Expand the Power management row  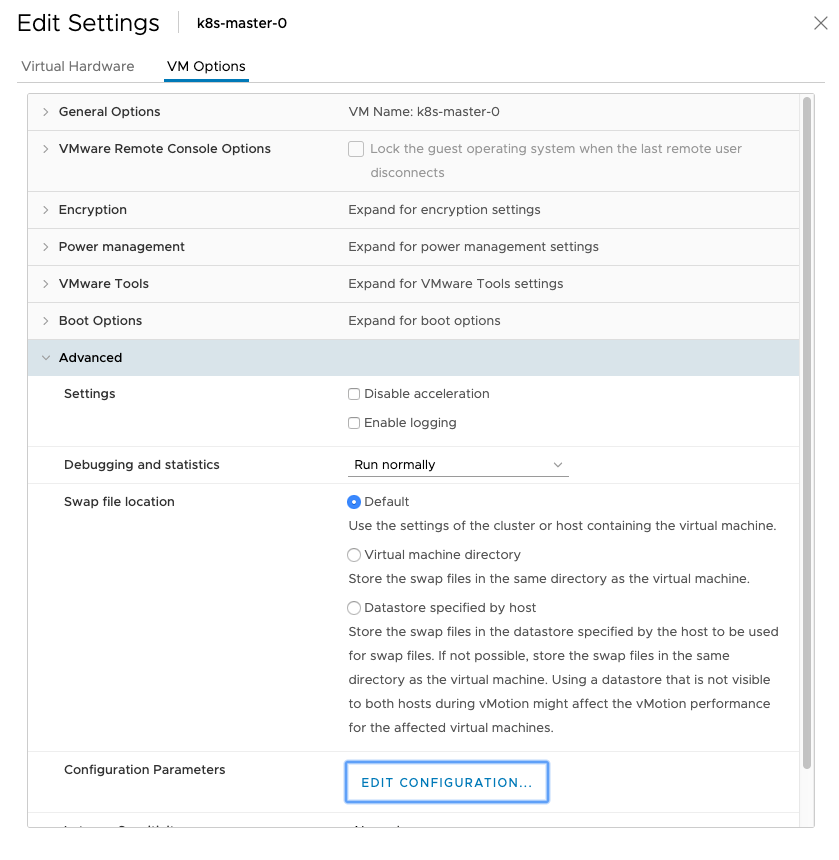(x=45, y=247)
